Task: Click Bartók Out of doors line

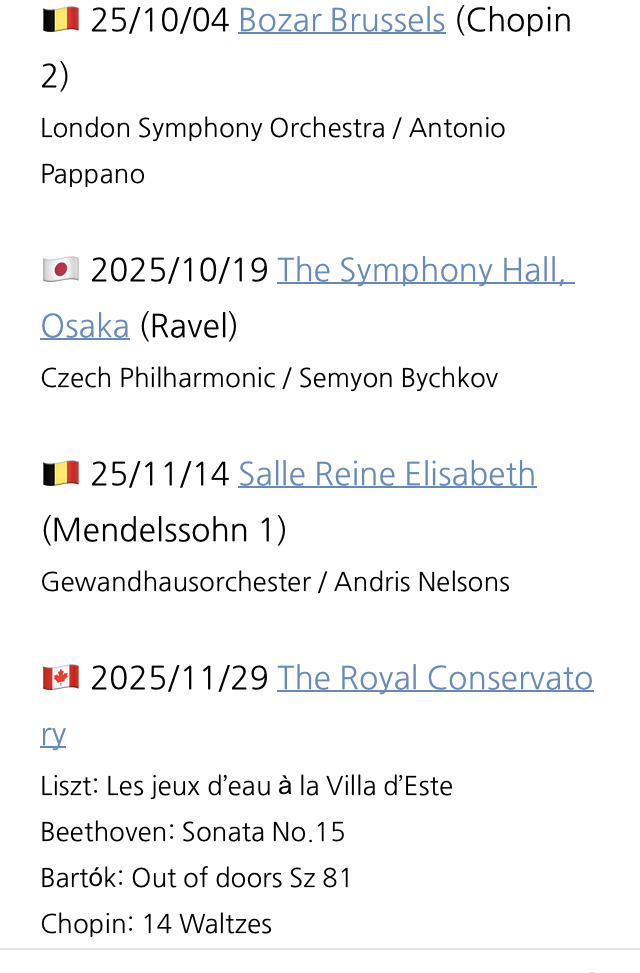Action: (196, 878)
